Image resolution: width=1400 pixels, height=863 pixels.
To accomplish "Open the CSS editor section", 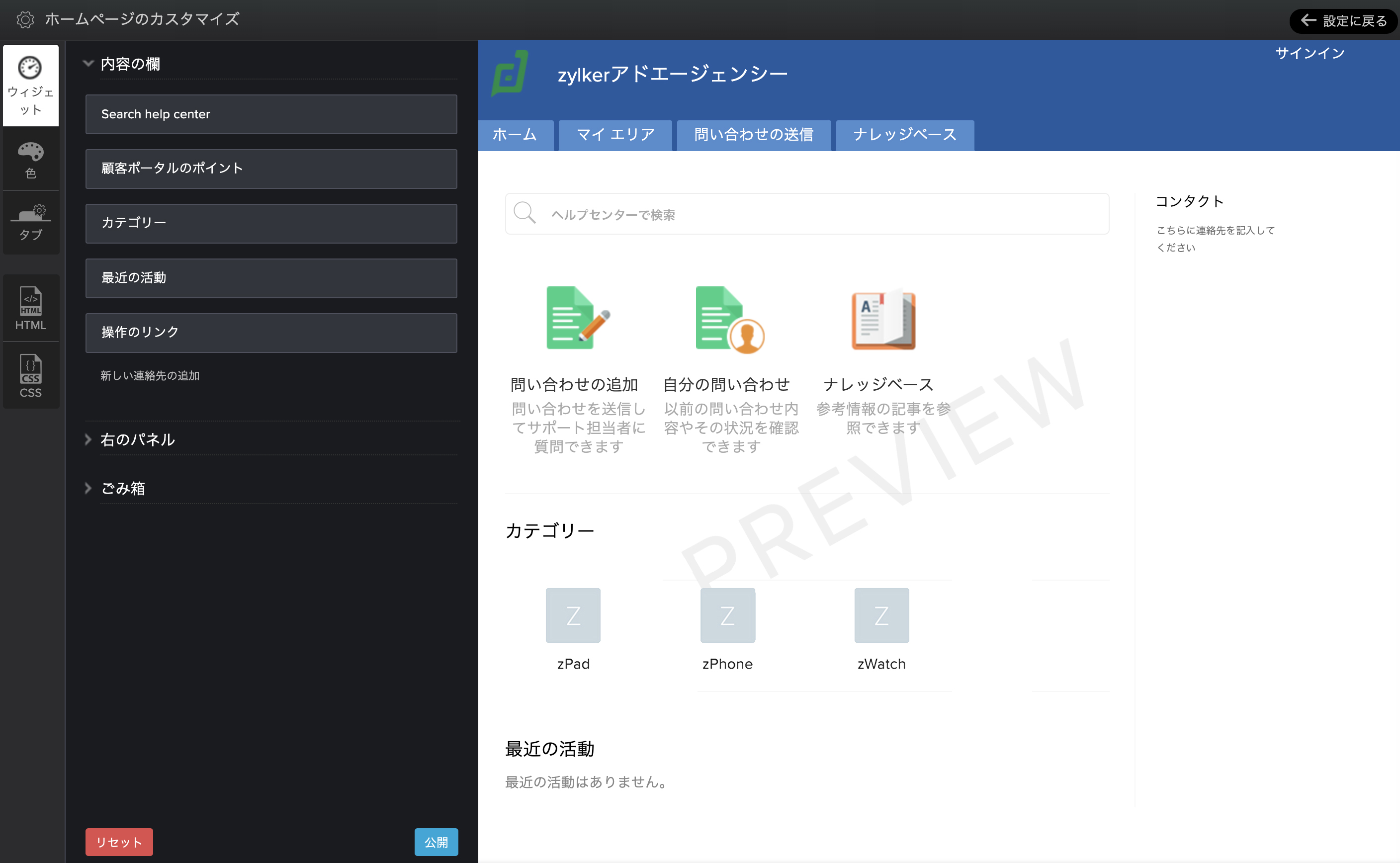I will (x=31, y=375).
